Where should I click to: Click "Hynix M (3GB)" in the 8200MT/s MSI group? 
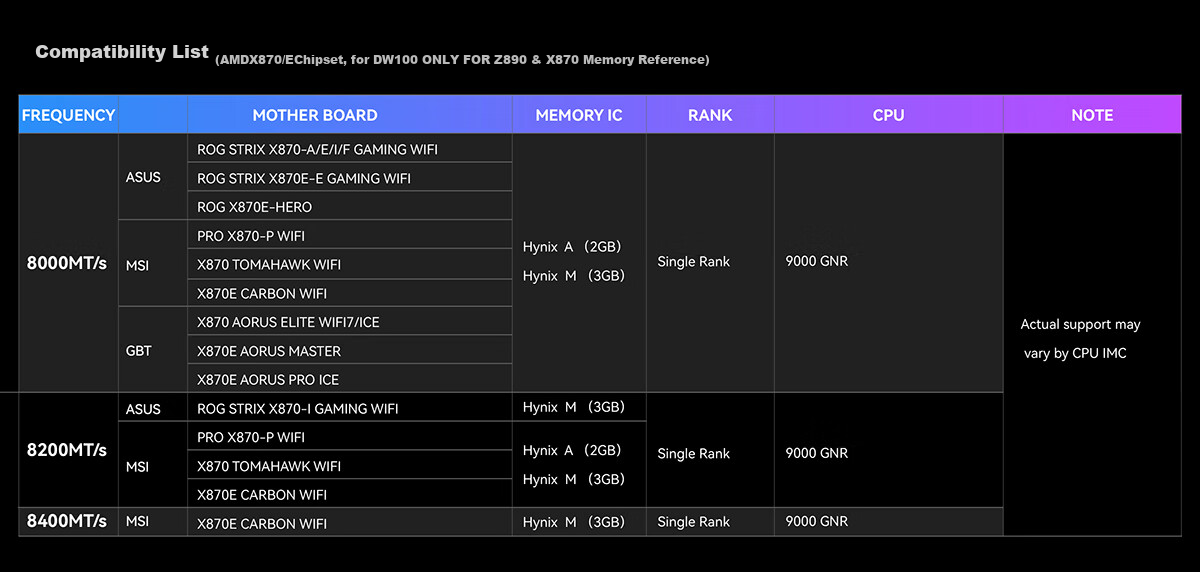tap(573, 479)
